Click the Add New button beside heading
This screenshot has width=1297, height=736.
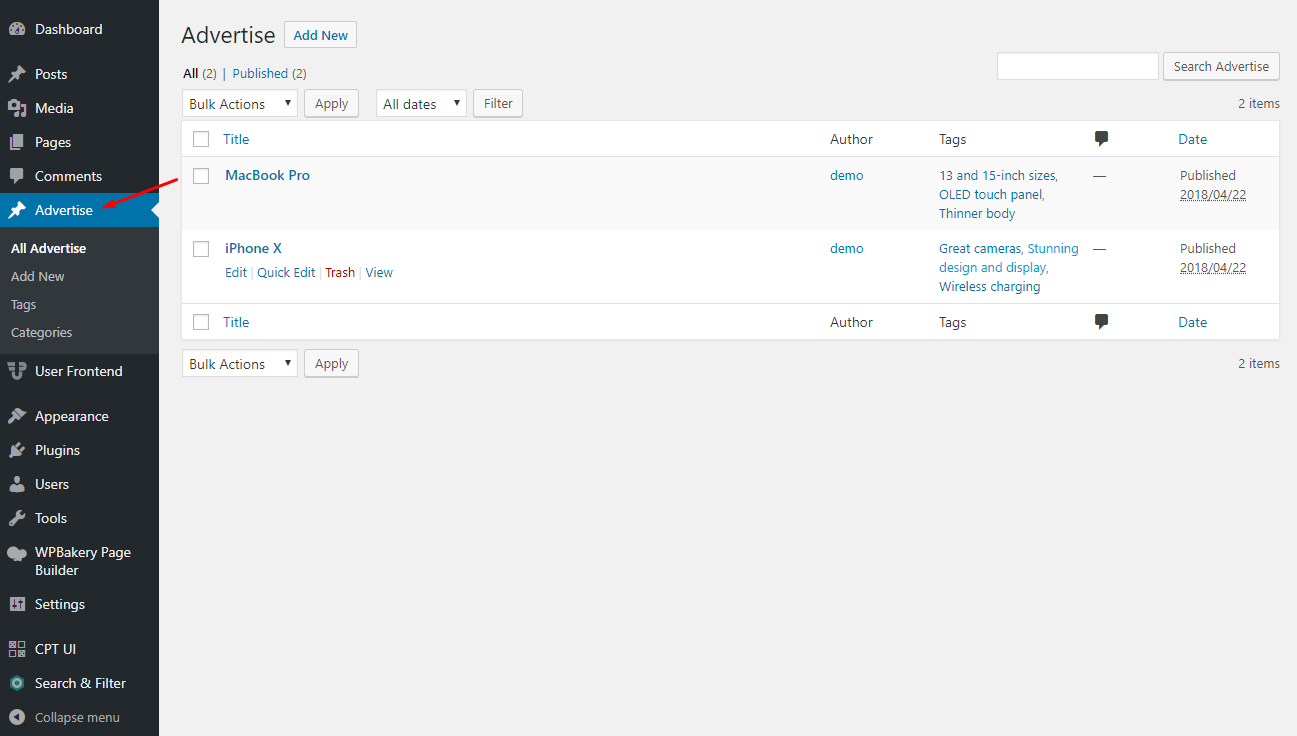320,35
